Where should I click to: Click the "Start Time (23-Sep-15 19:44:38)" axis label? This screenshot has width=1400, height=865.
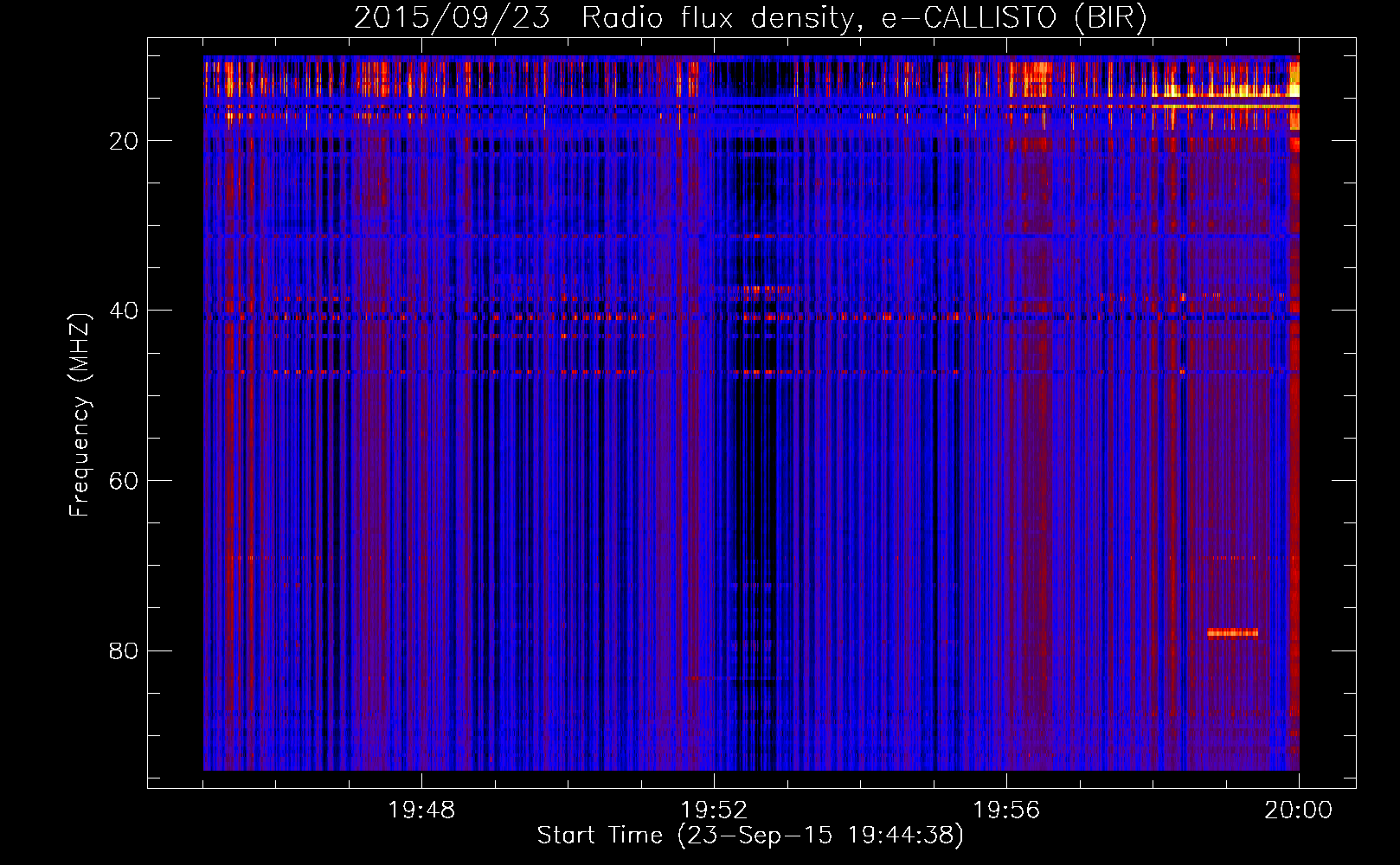pyautogui.click(x=750, y=836)
